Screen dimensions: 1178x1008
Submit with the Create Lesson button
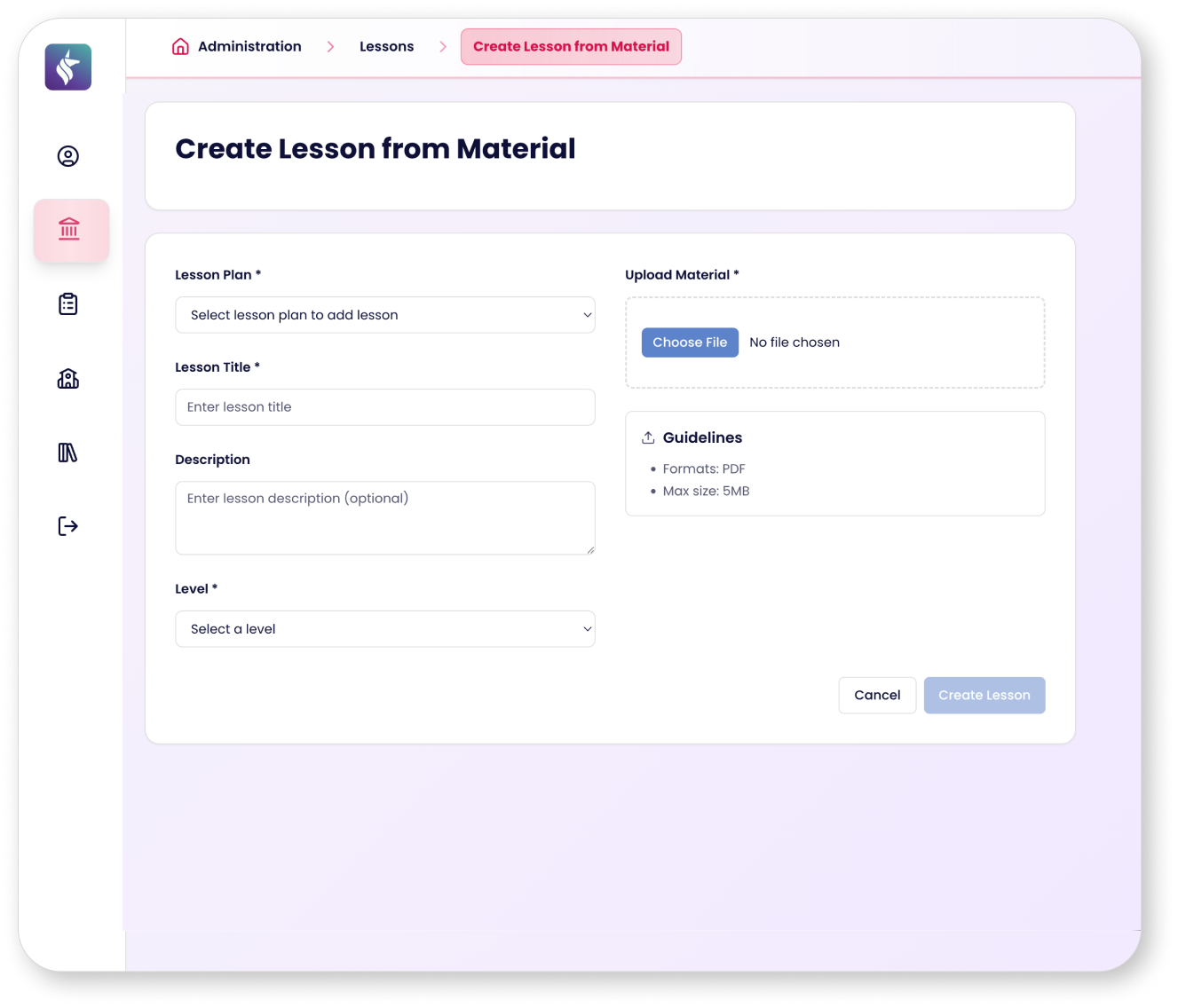(984, 696)
